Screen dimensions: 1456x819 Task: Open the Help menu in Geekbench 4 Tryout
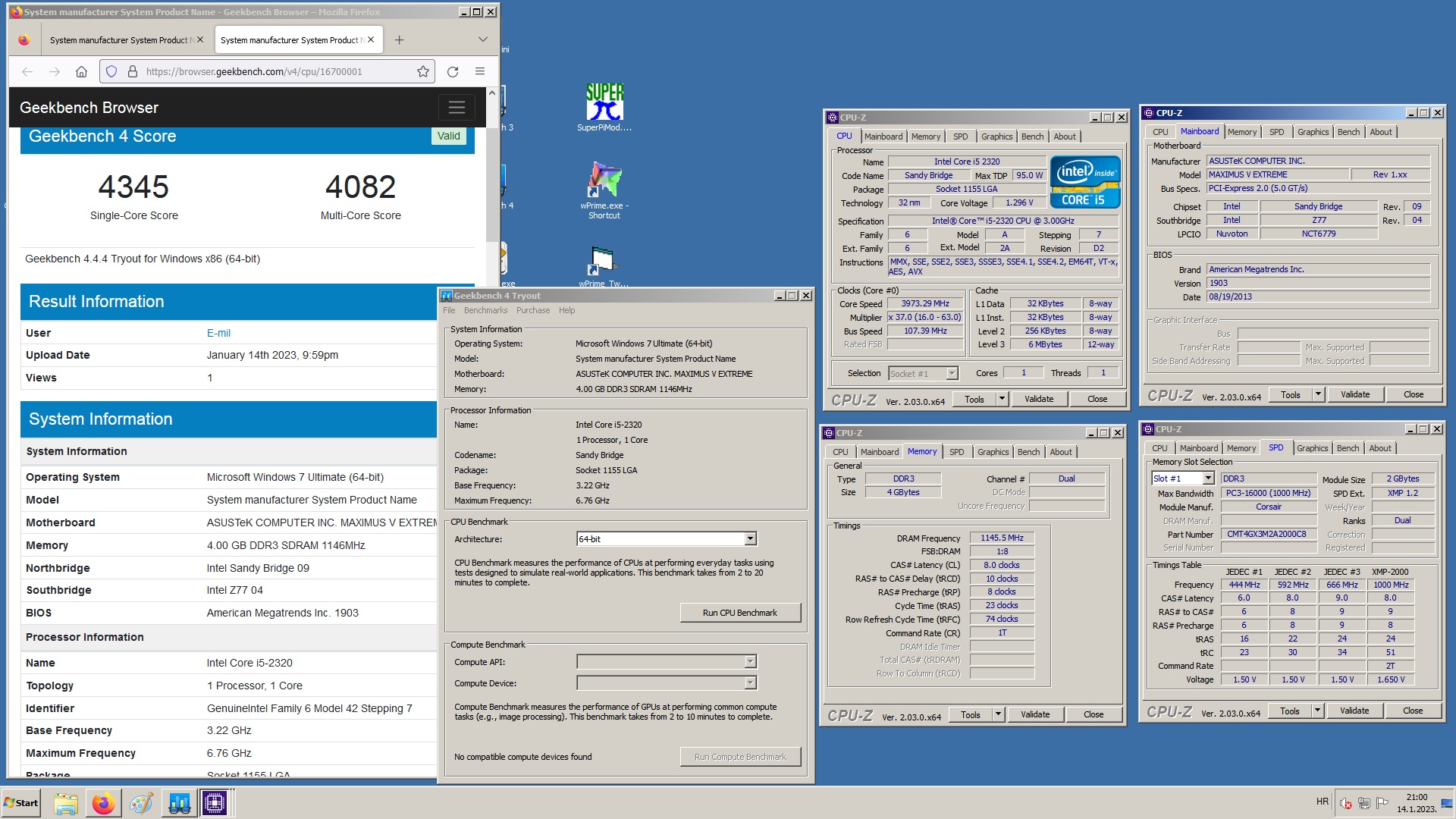click(567, 310)
